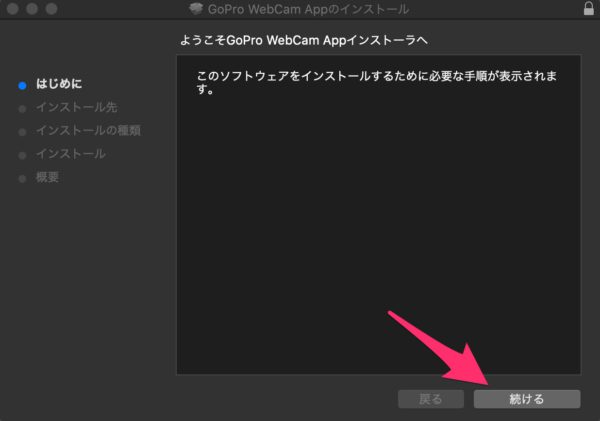Click the GoPro WebCam Appのインストール window title
600x421 pixels.
[308, 9]
